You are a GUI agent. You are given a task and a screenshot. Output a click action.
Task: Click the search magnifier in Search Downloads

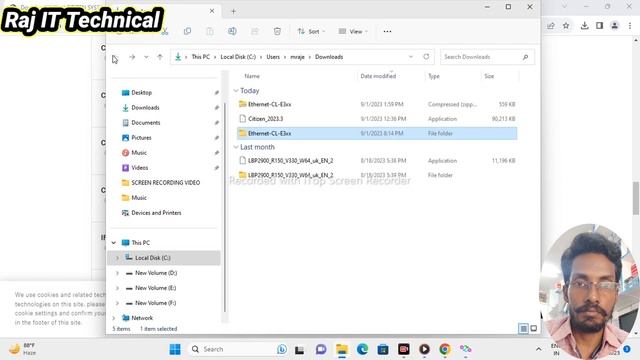point(526,57)
